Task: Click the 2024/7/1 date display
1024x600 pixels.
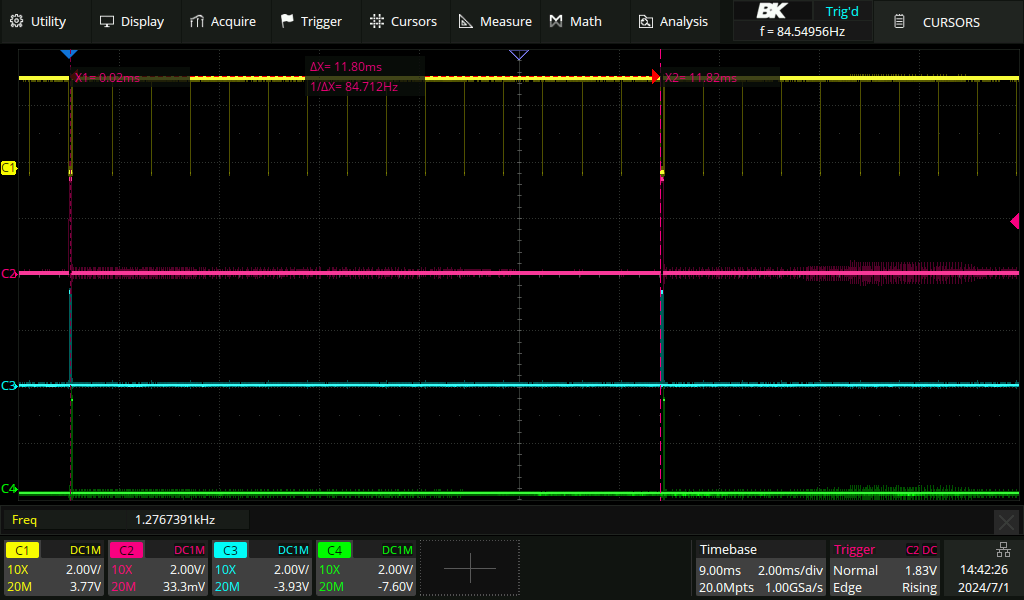Action: [x=984, y=588]
